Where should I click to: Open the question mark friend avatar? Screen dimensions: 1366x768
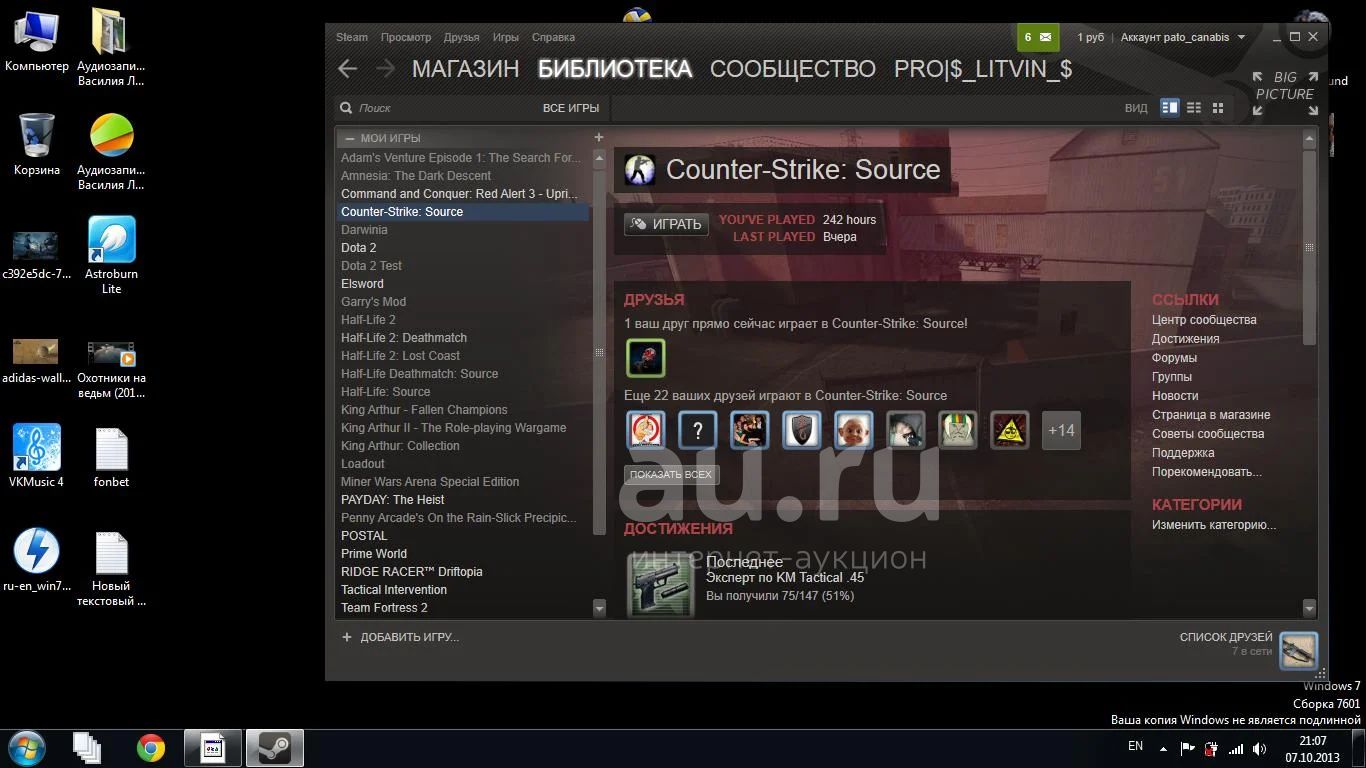[x=697, y=430]
